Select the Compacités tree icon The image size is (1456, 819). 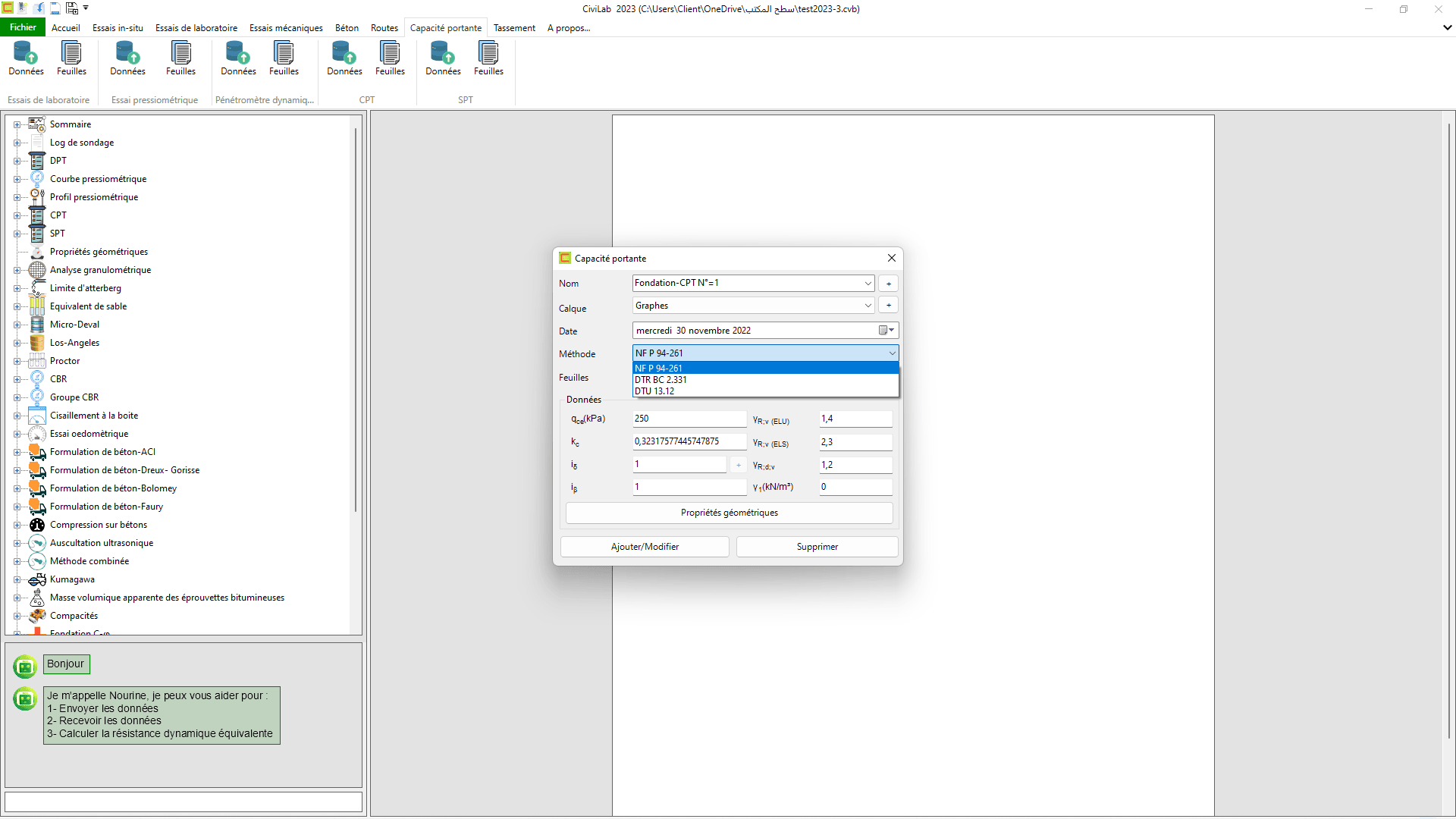37,616
